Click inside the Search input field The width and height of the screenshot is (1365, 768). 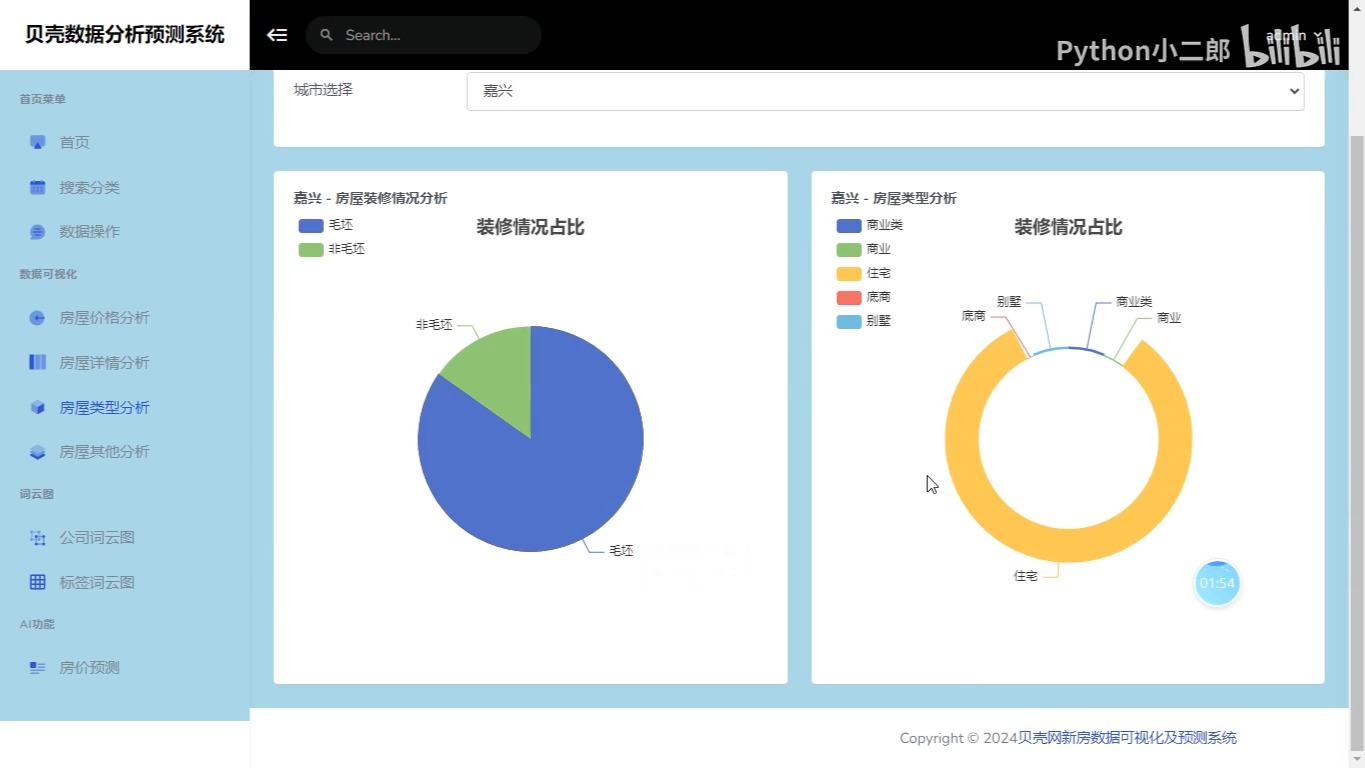click(430, 35)
